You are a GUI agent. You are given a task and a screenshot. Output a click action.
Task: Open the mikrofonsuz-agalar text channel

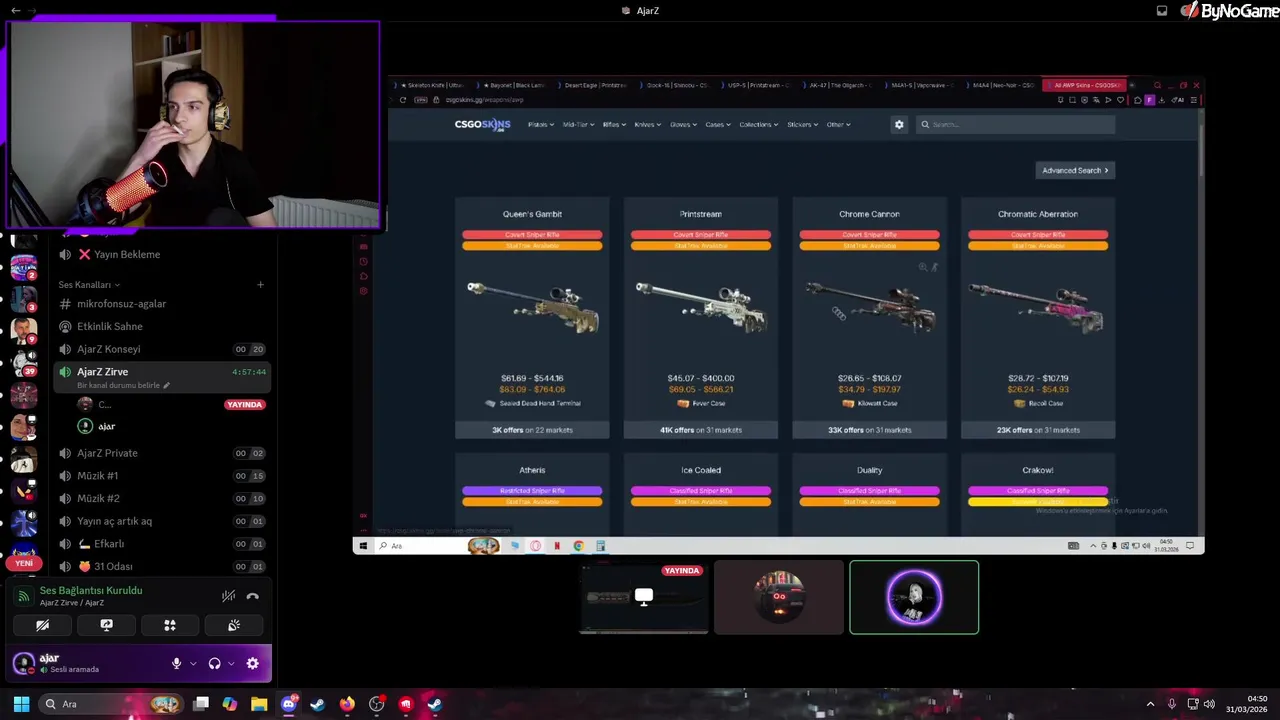160,304
